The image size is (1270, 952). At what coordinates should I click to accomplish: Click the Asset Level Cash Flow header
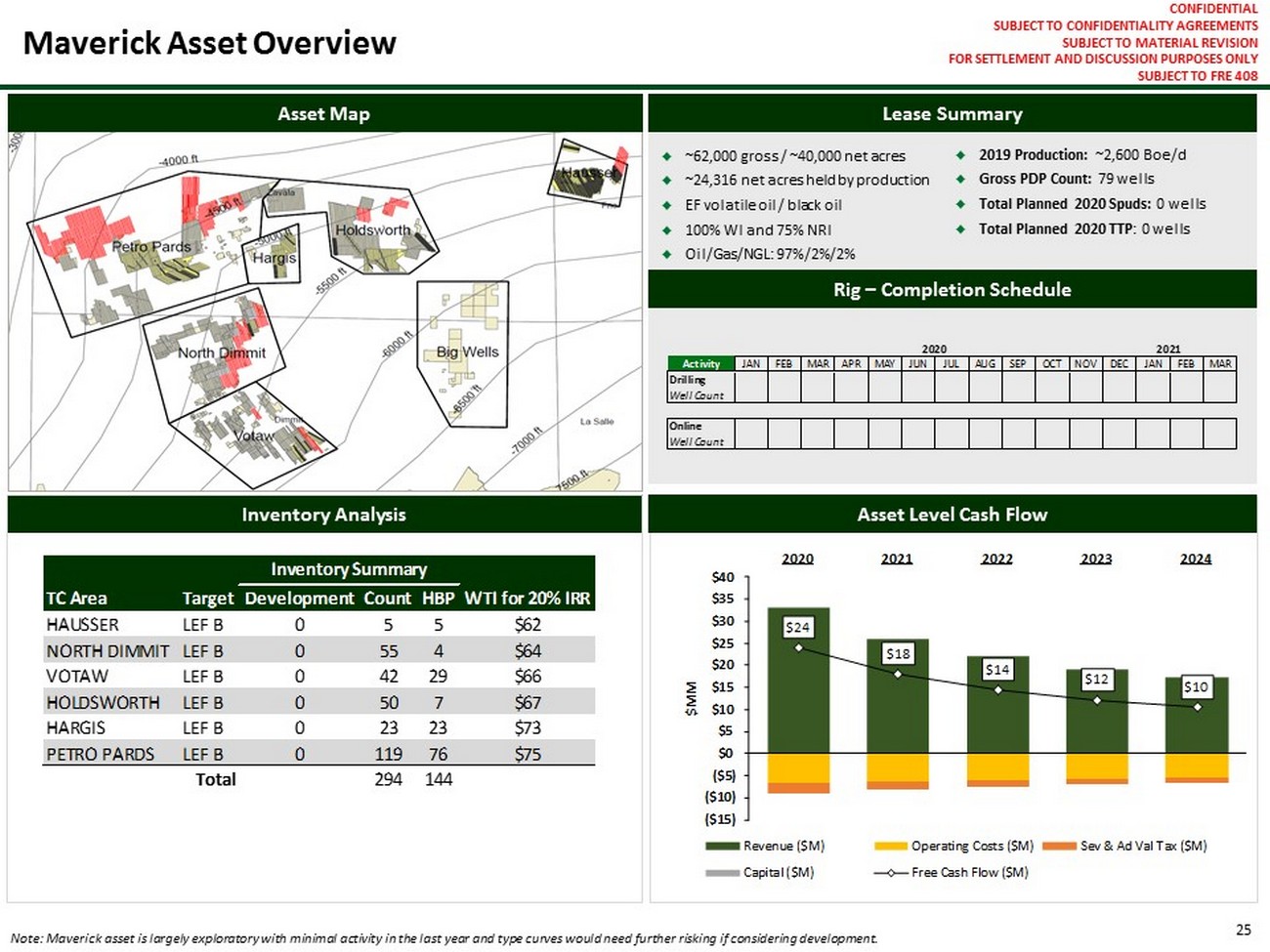(952, 515)
